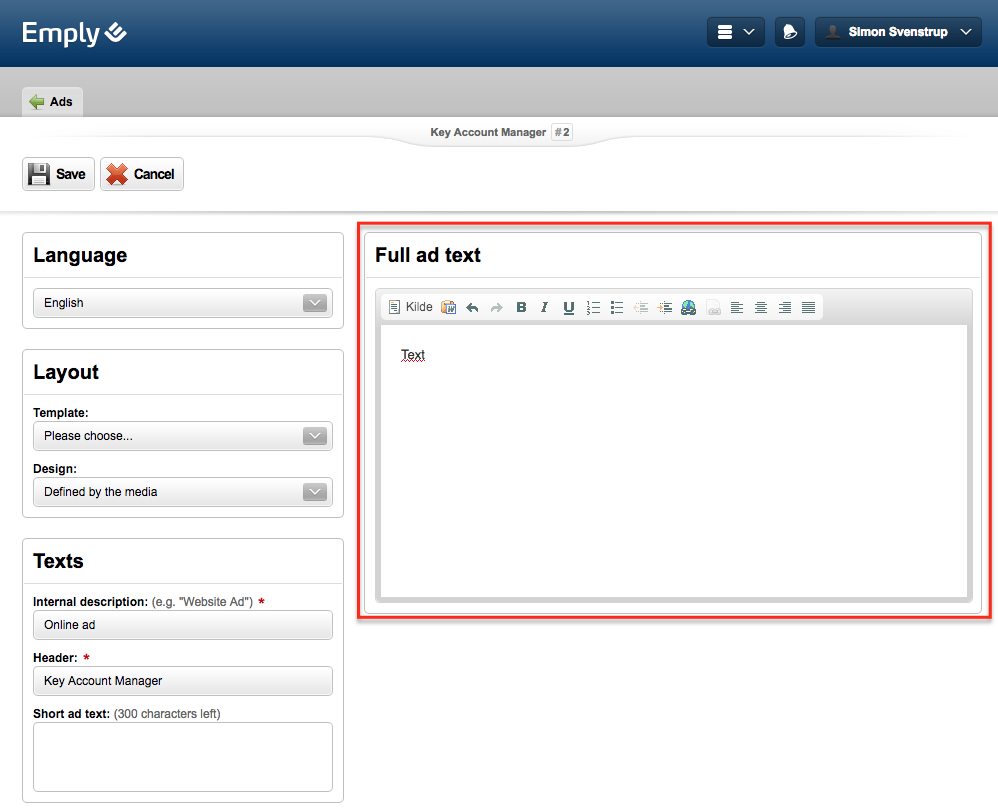This screenshot has height=812, width=998.
Task: Cancel editing the ad
Action: [142, 174]
